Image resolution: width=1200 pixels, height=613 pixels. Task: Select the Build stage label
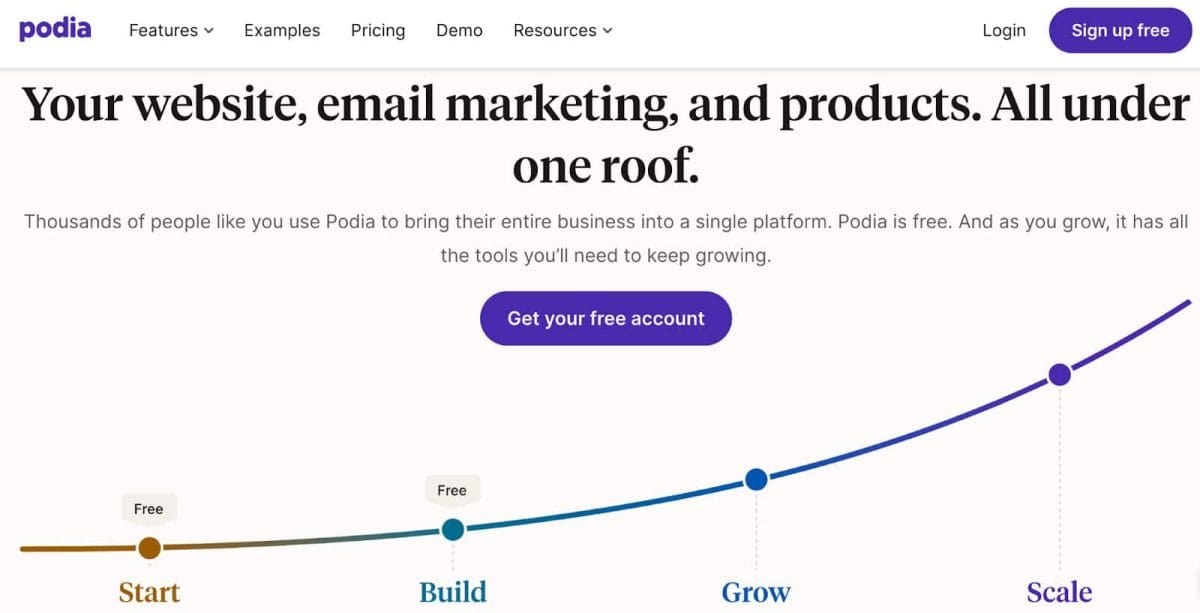453,592
